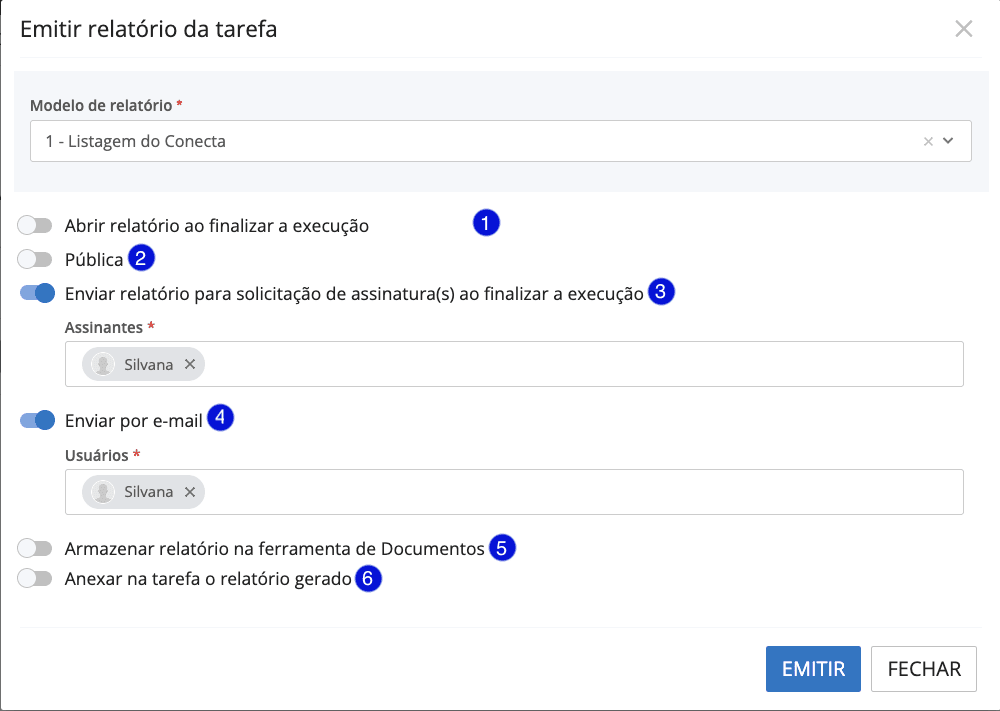Enable Armazenar relatório na ferramenta de Documentos
This screenshot has width=1000, height=711.
click(x=35, y=548)
